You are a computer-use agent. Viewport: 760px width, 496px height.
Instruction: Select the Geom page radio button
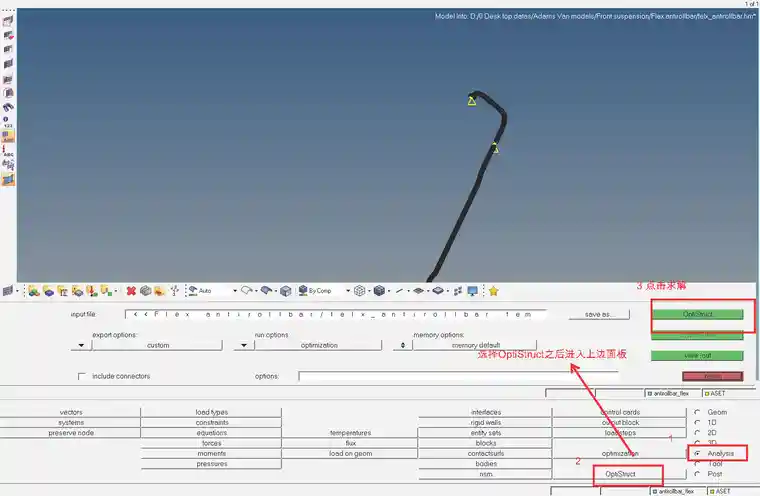pos(697,412)
